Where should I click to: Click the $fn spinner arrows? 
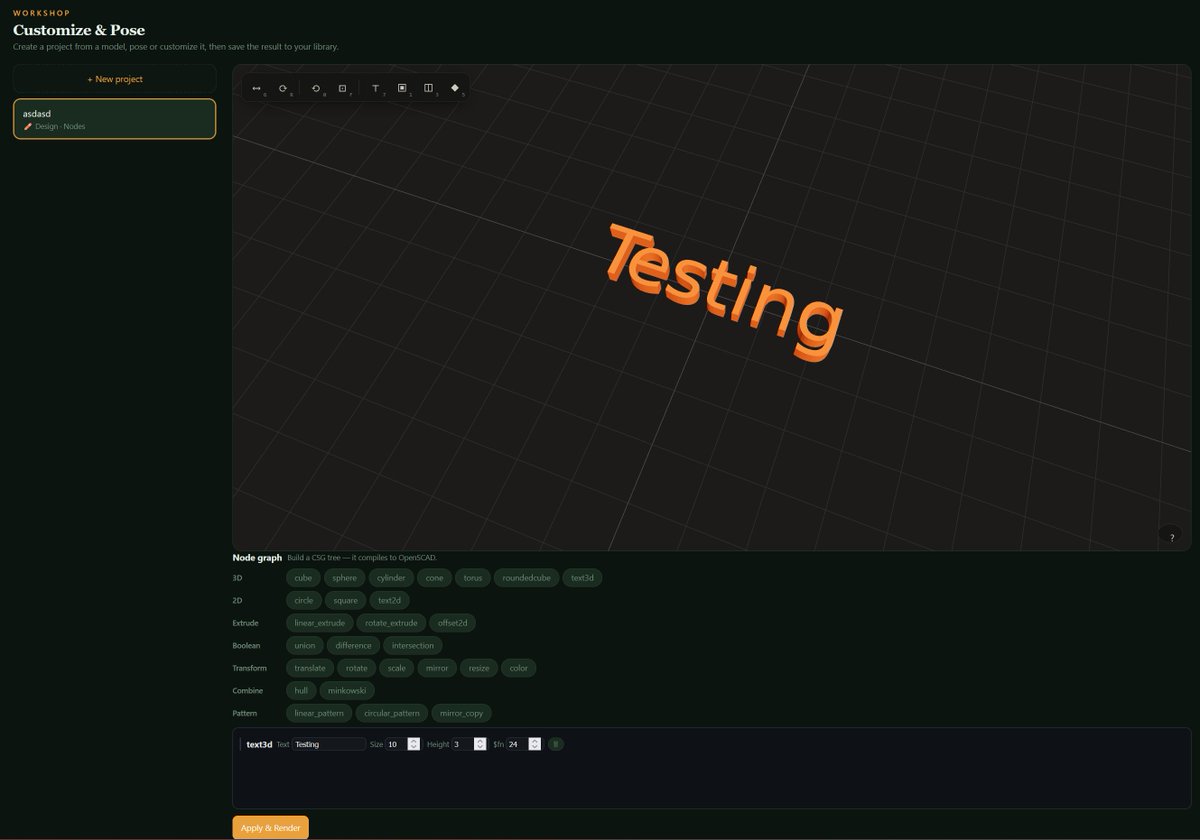point(534,744)
